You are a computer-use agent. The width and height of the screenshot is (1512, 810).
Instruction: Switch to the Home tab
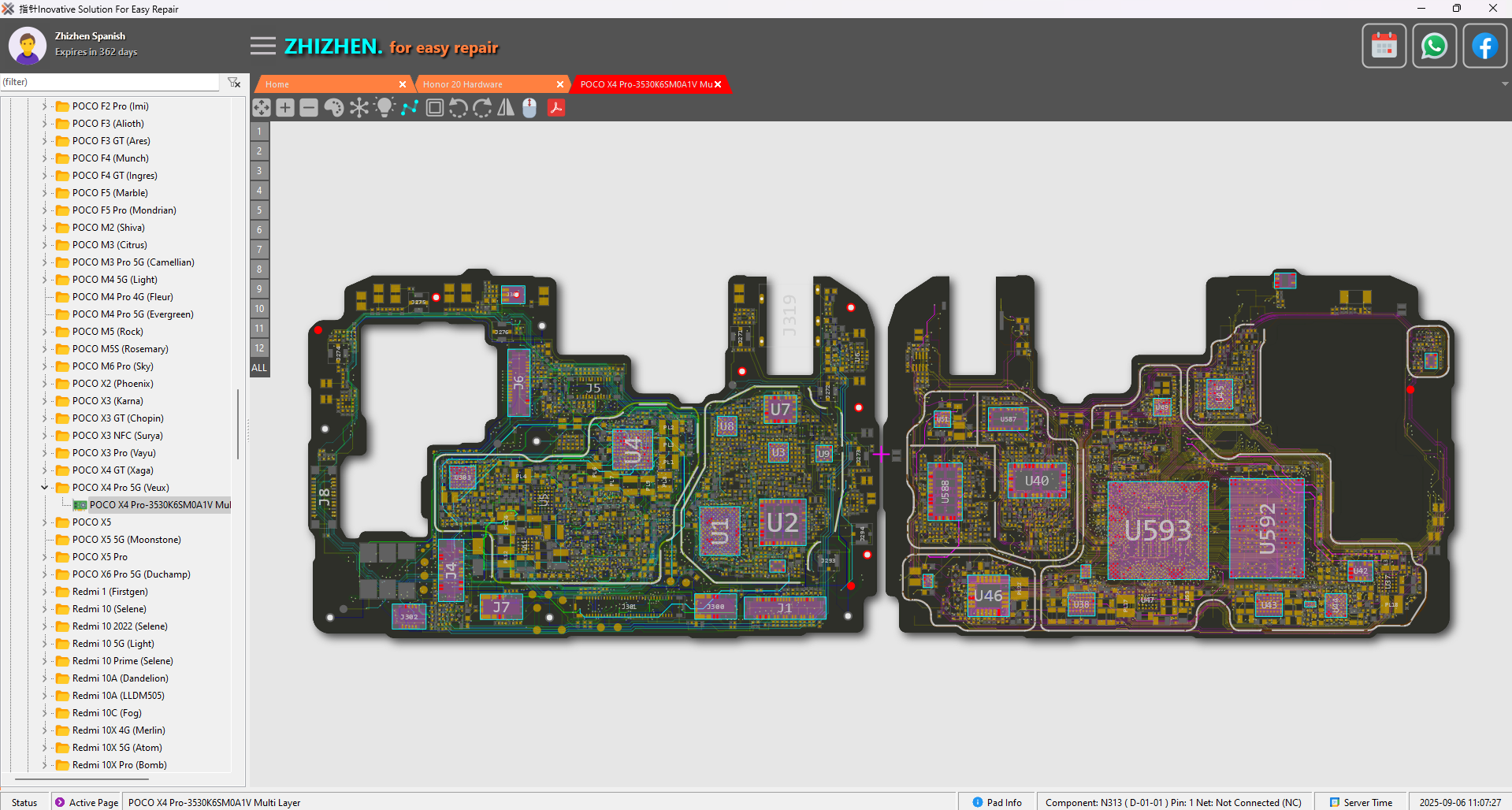(331, 84)
